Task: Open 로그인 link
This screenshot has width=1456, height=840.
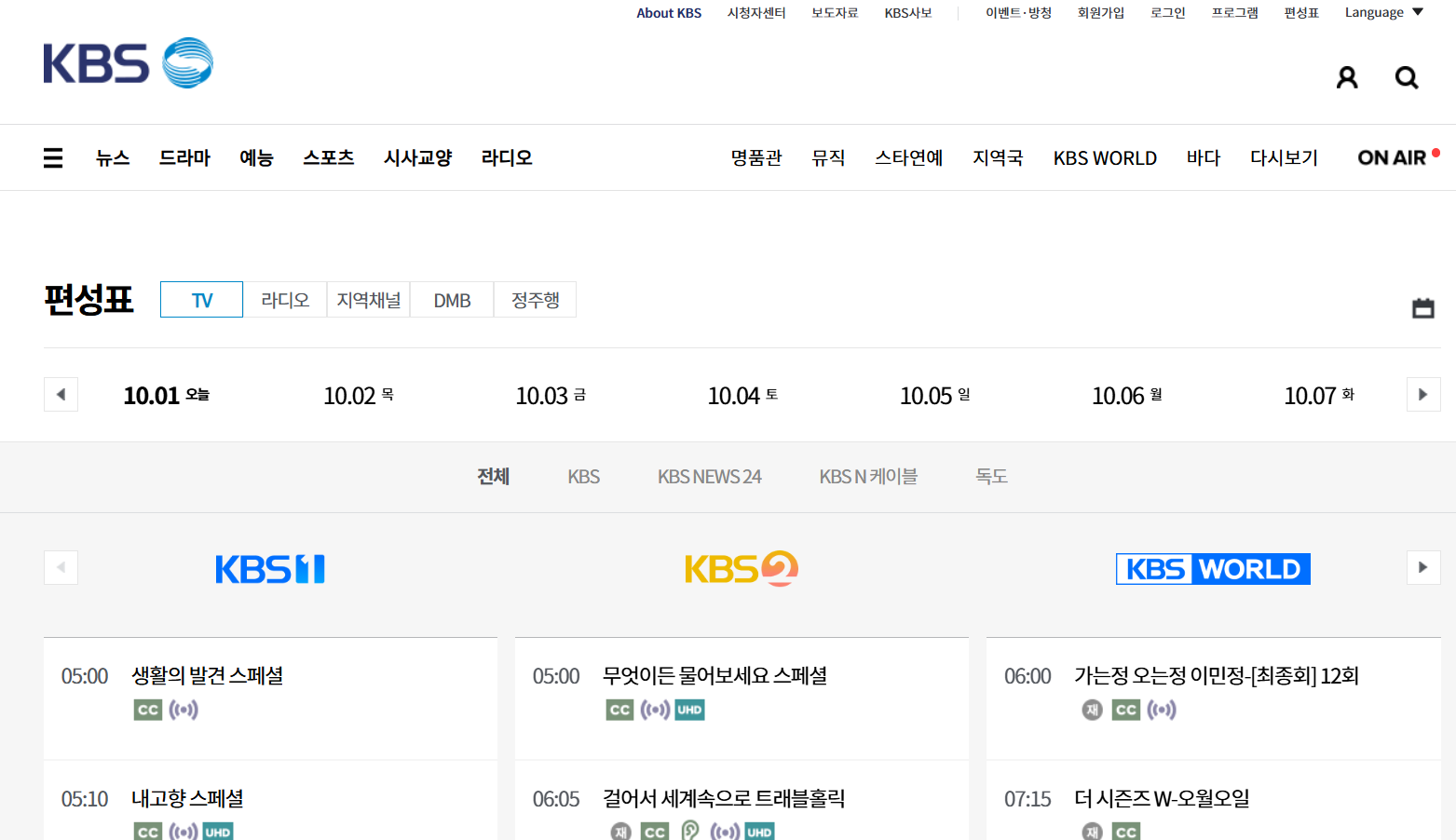Action: coord(1167,13)
